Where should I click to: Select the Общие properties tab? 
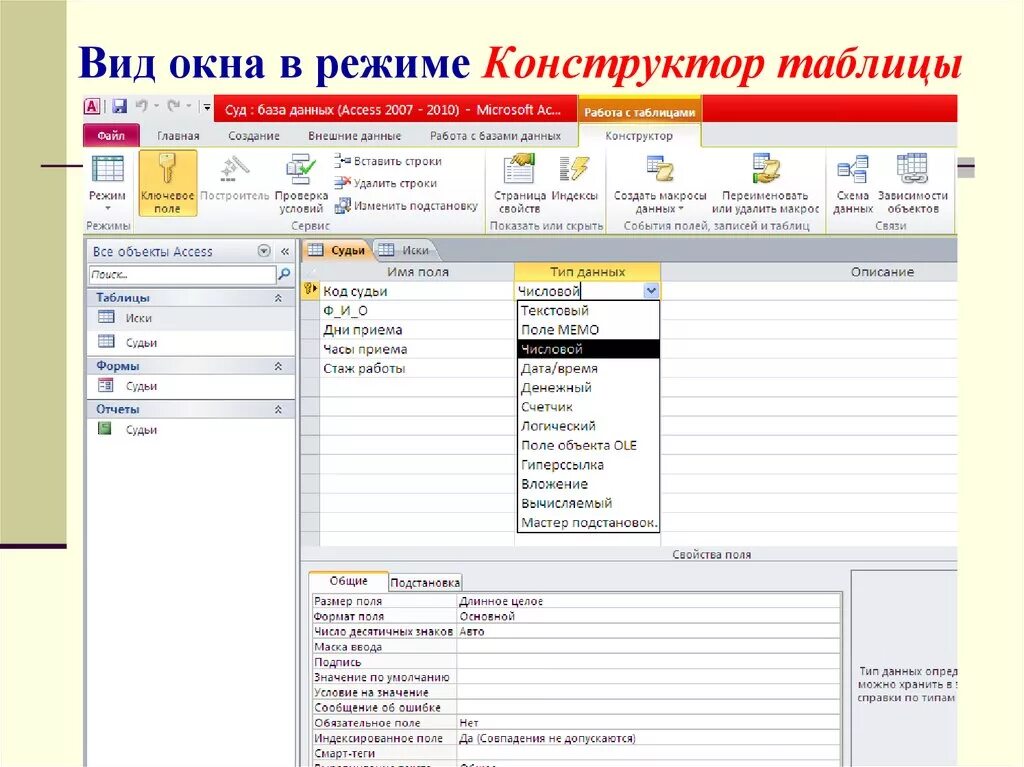(x=348, y=581)
